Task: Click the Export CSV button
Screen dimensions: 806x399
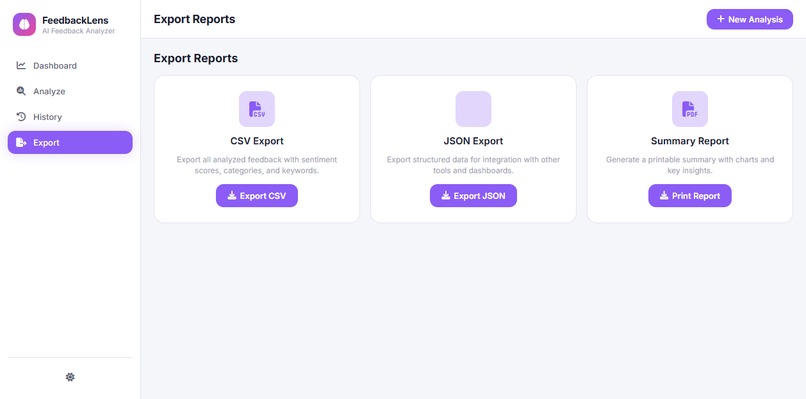Action: [257, 196]
